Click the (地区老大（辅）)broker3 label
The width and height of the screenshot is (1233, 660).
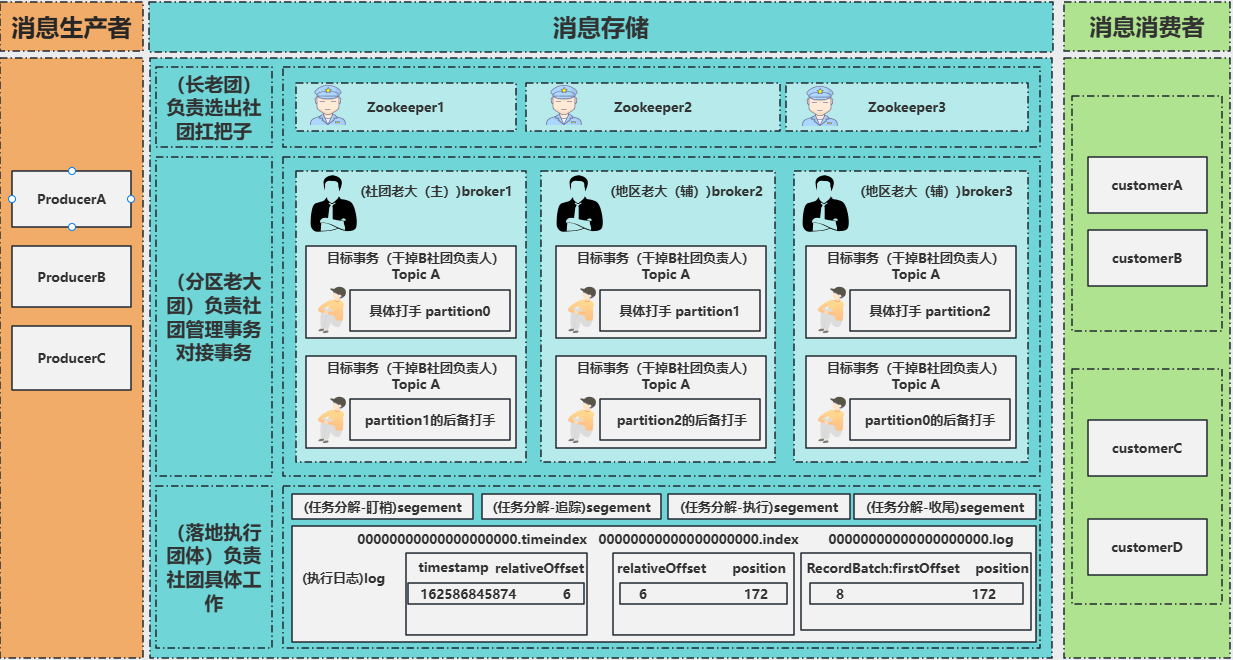point(937,191)
